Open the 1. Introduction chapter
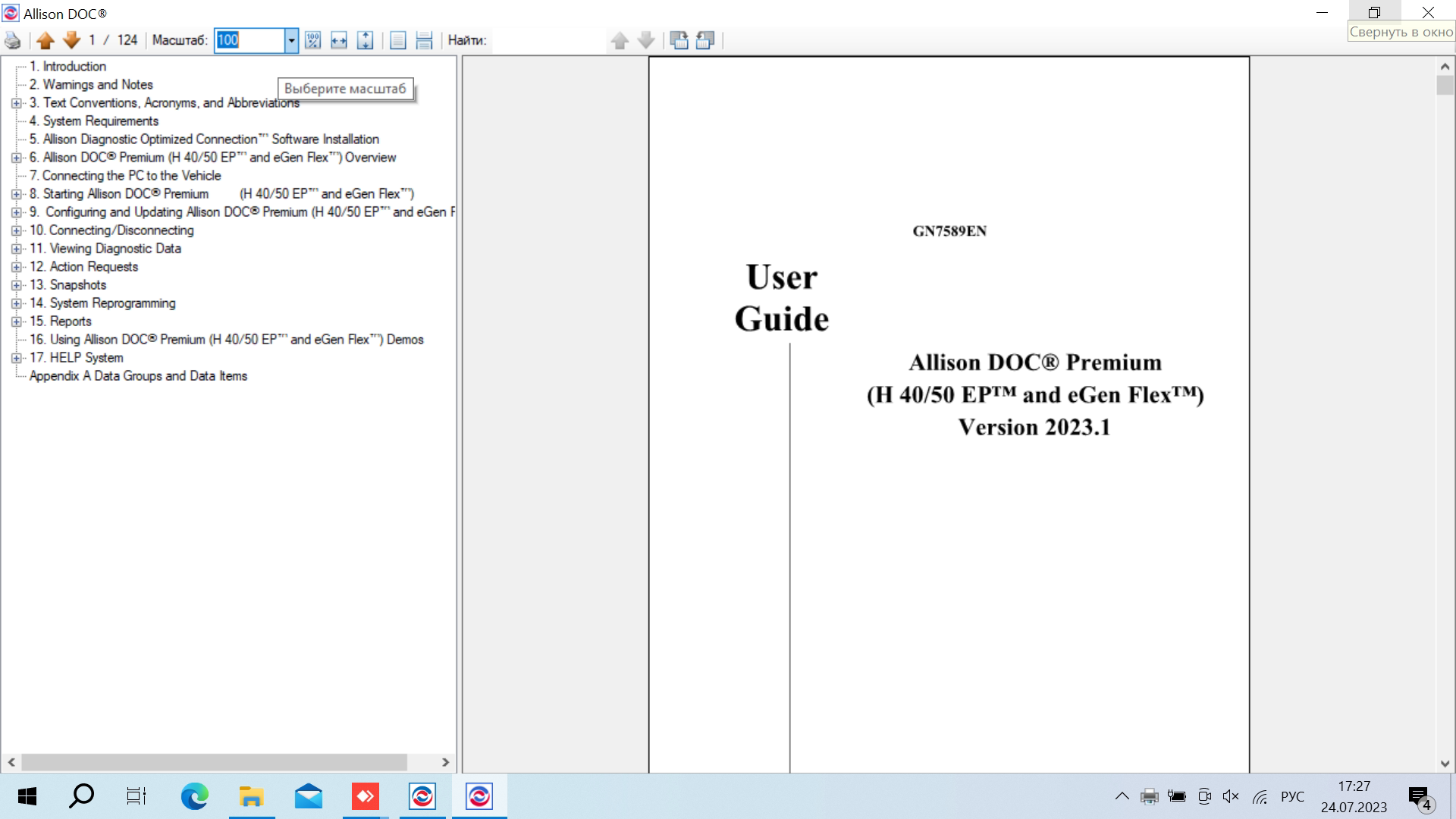 [67, 67]
